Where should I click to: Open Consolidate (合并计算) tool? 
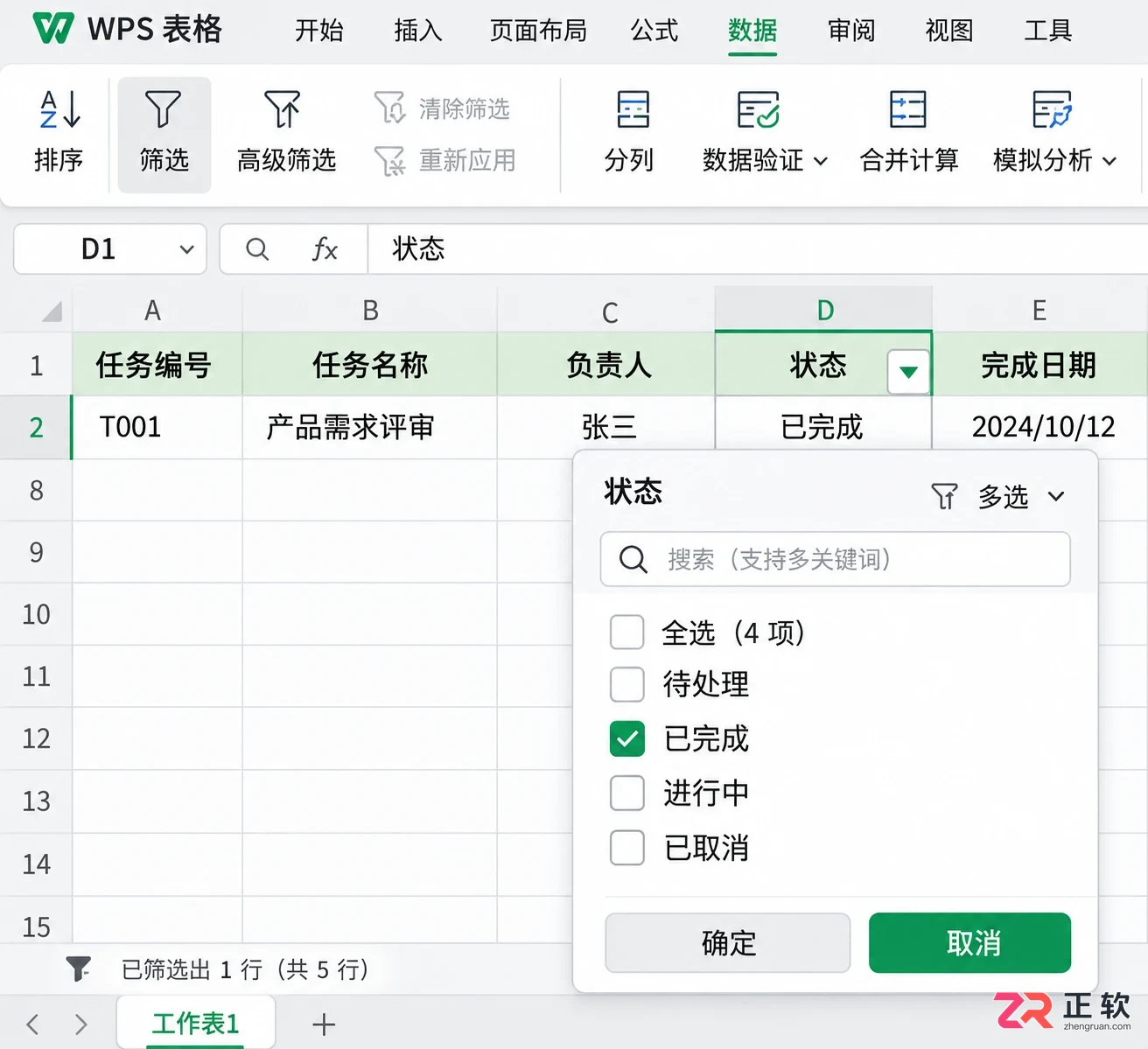pos(908,134)
